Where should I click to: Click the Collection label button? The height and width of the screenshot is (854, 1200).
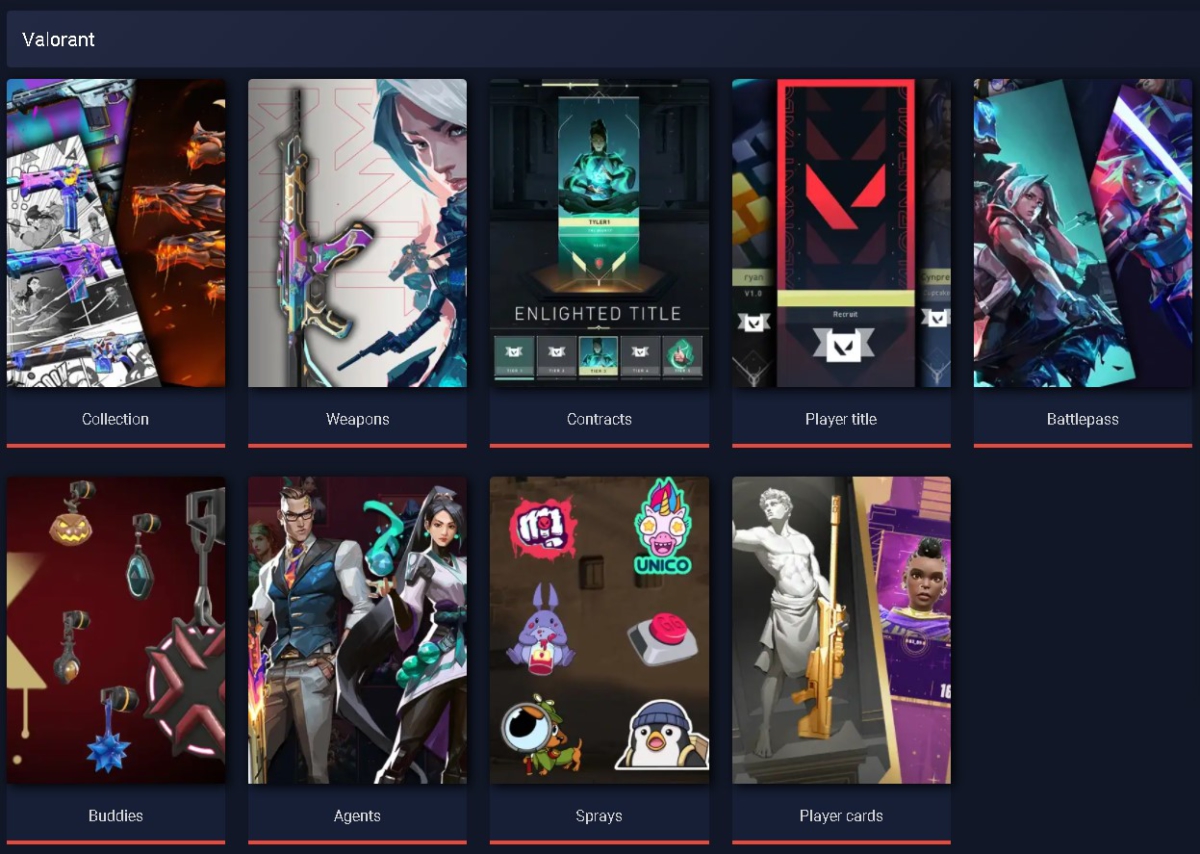click(116, 419)
